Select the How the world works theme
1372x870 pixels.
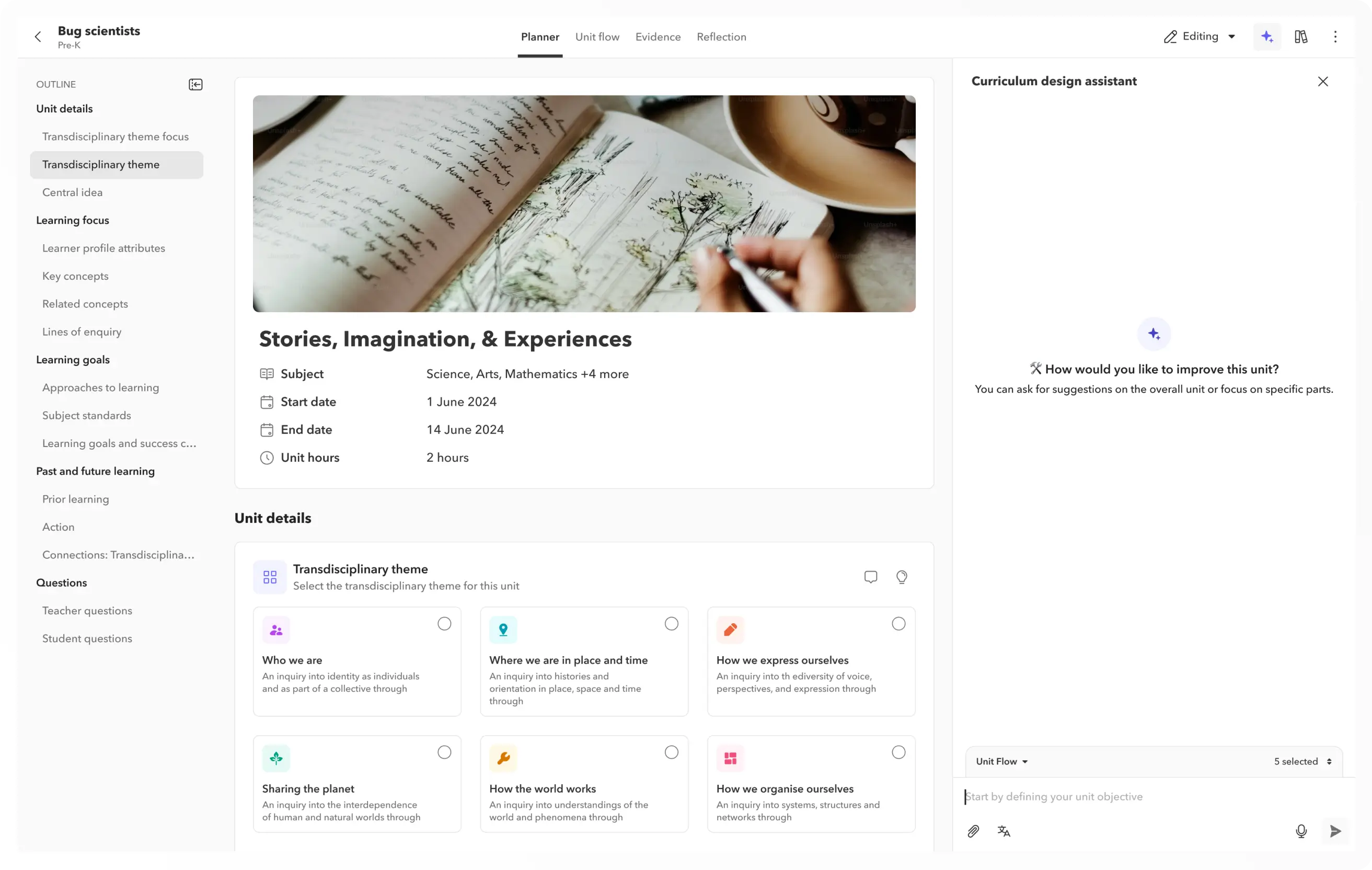coord(671,752)
